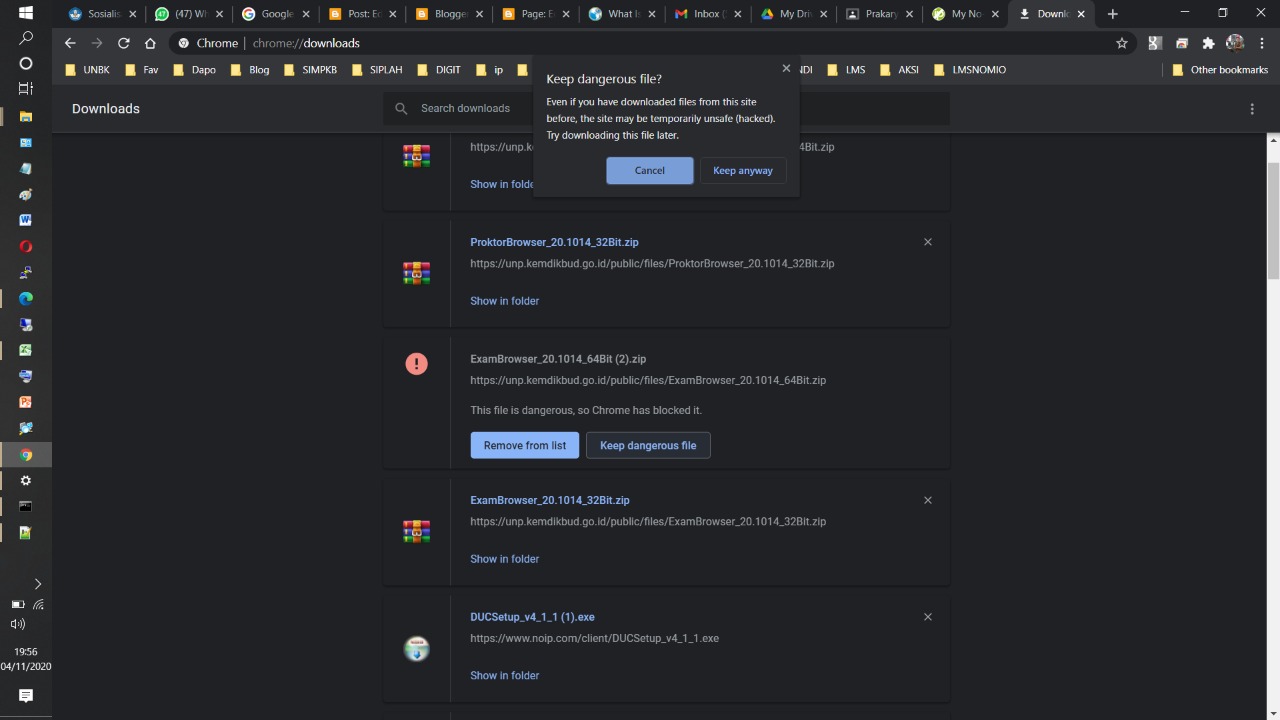Open Other bookmarks folder

(x=1220, y=70)
